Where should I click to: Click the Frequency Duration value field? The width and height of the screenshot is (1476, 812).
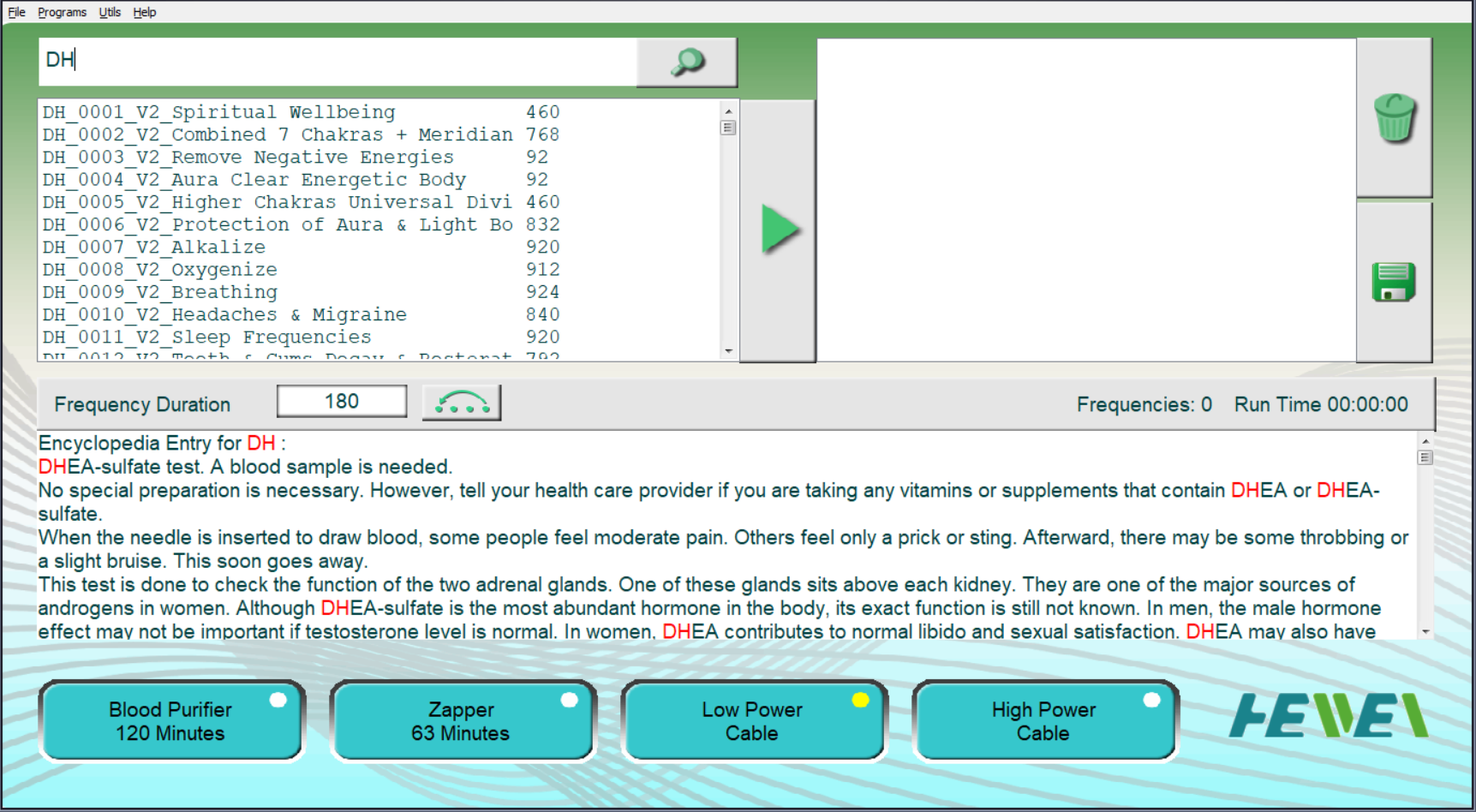coord(342,402)
